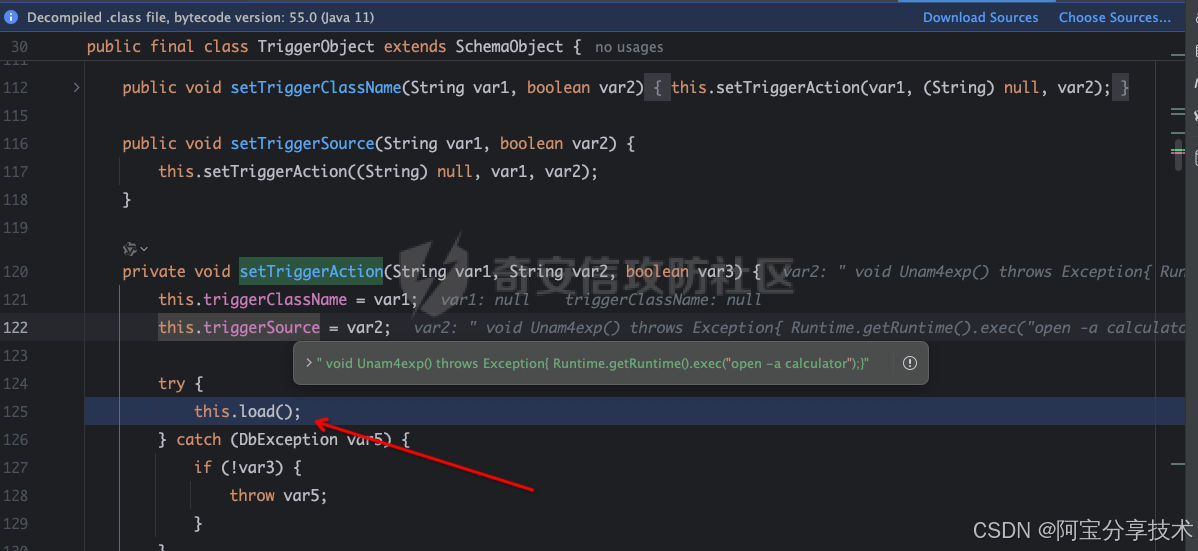The height and width of the screenshot is (551, 1198).
Task: Click the 'no usages' hint after TriggerObject
Action: (629, 47)
